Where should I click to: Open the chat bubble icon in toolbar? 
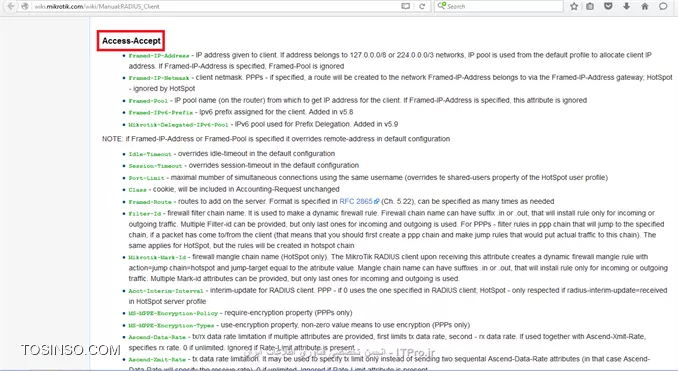[663, 6]
